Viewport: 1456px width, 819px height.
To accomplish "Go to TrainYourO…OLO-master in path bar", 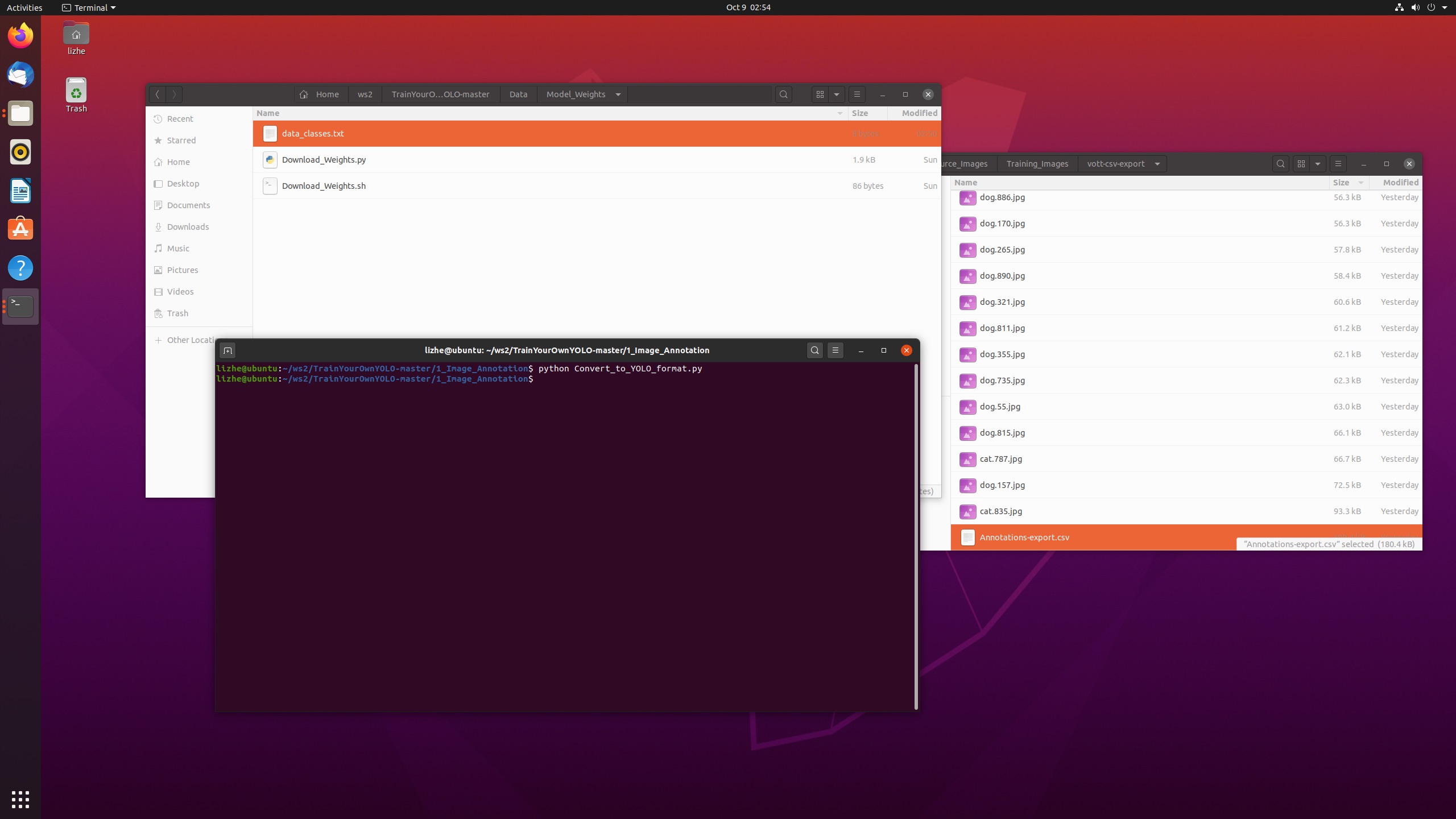I will coord(441,94).
